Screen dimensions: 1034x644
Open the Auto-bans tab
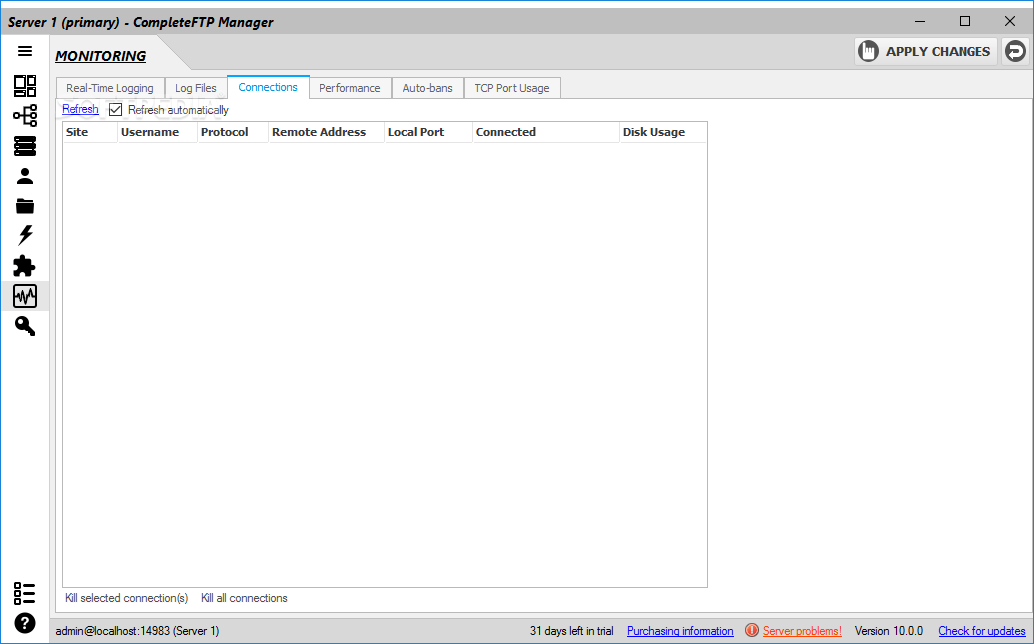pyautogui.click(x=427, y=88)
